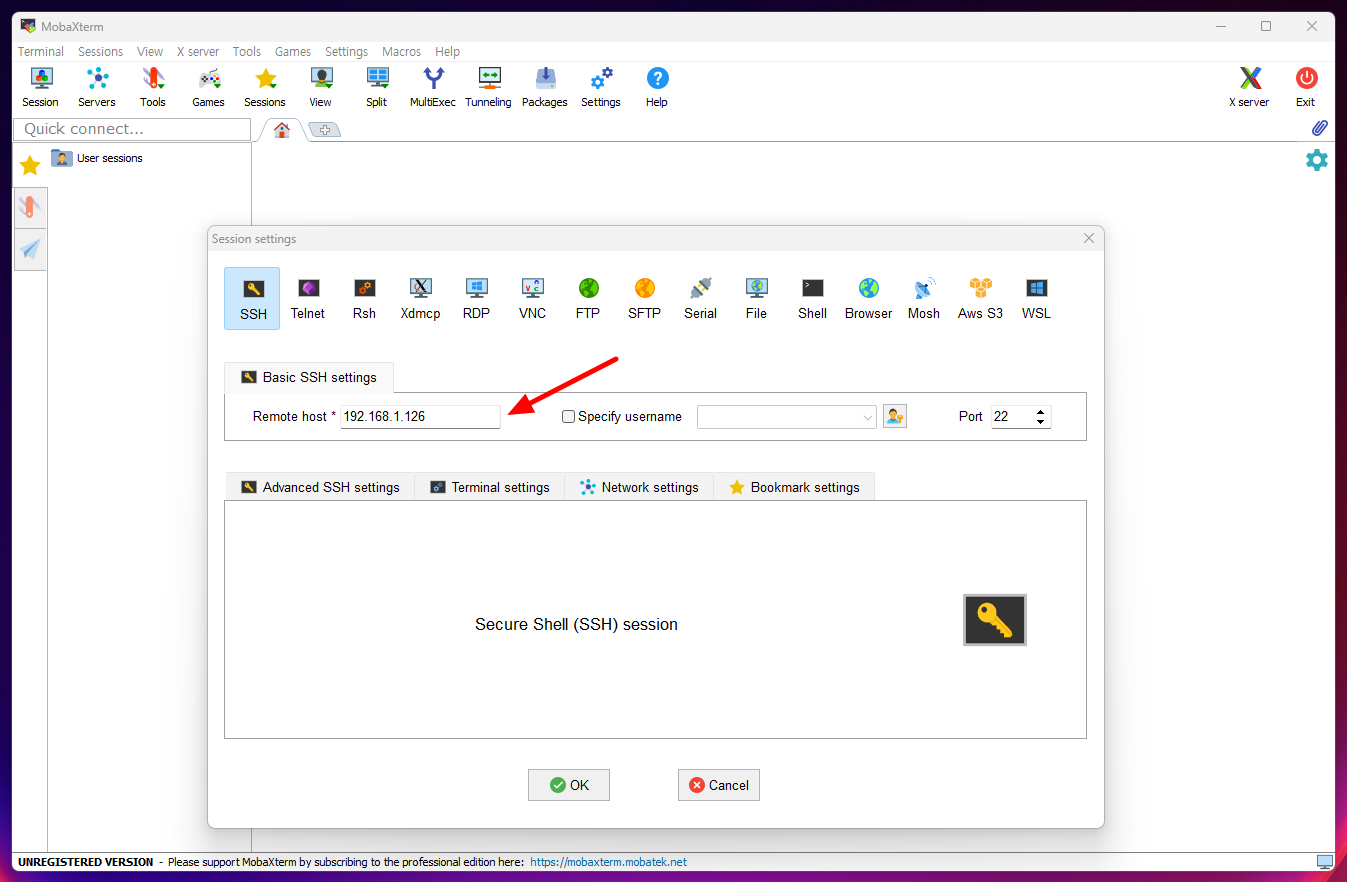Select the Browser session type
This screenshot has width=1347, height=882.
click(868, 298)
